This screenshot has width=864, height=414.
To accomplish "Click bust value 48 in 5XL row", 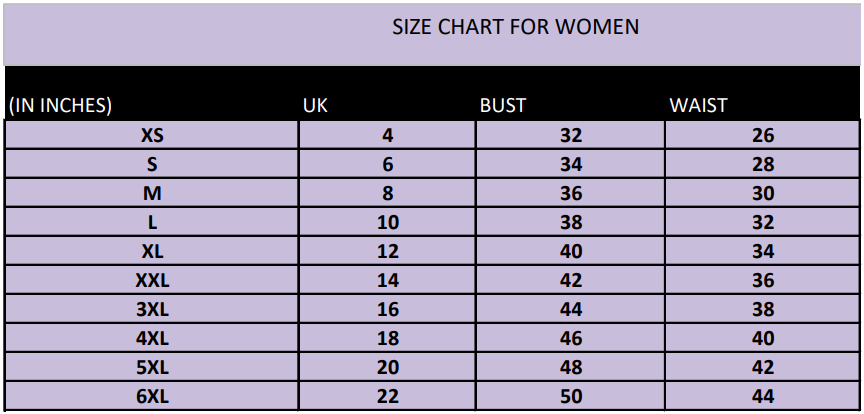I will click(571, 368).
